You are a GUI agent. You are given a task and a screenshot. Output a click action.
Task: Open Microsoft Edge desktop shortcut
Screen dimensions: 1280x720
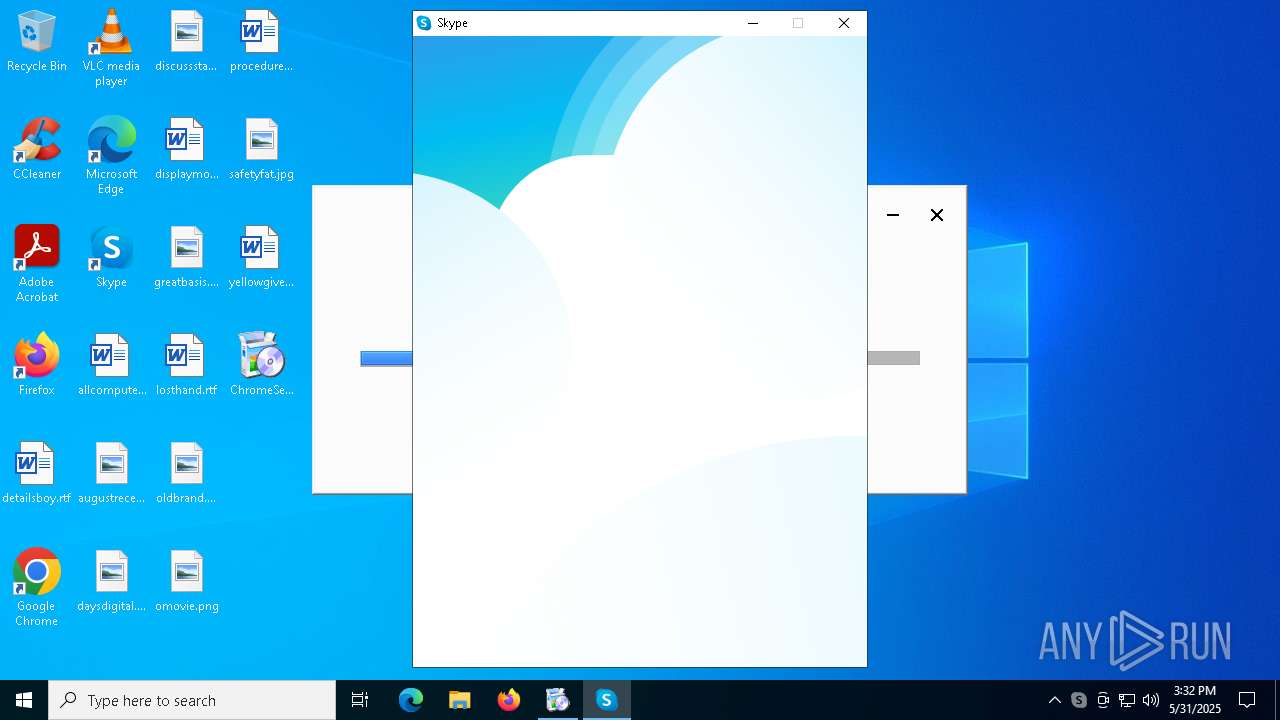click(x=111, y=156)
